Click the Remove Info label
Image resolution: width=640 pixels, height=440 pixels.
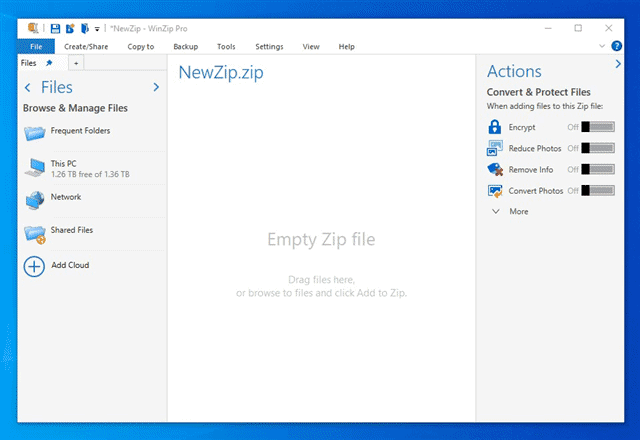[531, 170]
